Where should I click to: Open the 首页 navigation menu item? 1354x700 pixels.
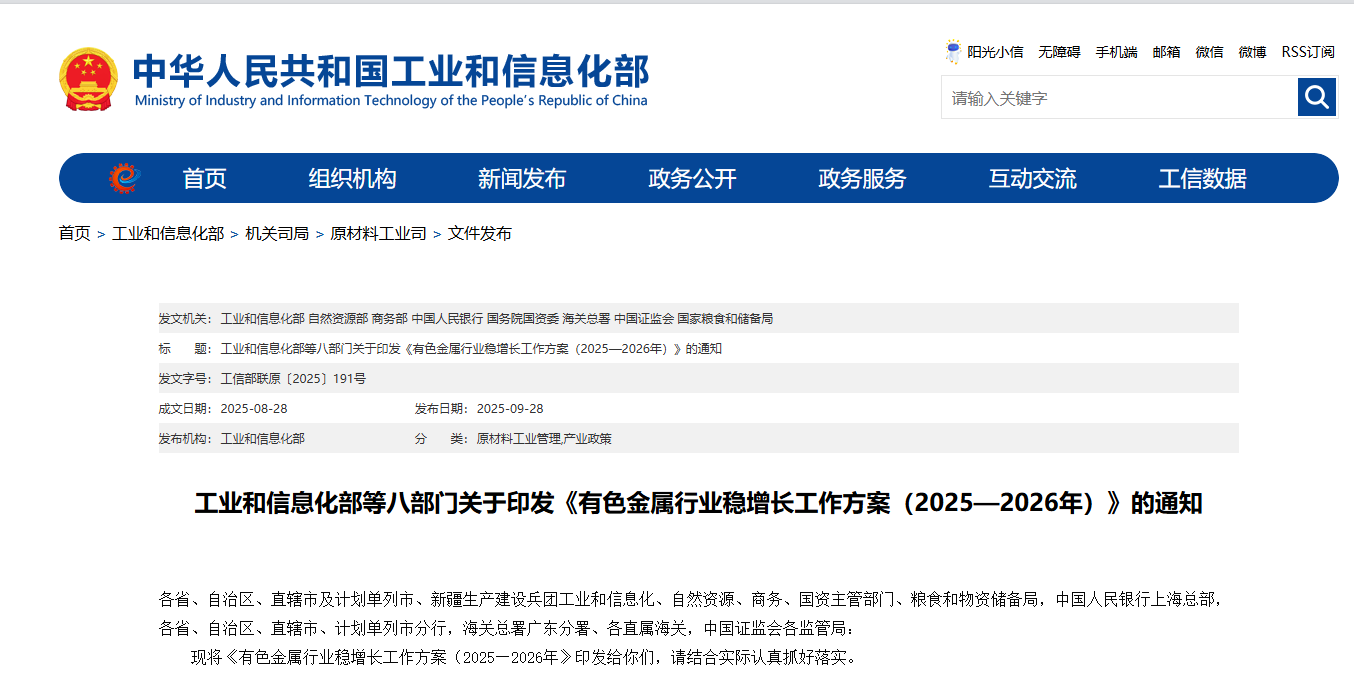[204, 179]
